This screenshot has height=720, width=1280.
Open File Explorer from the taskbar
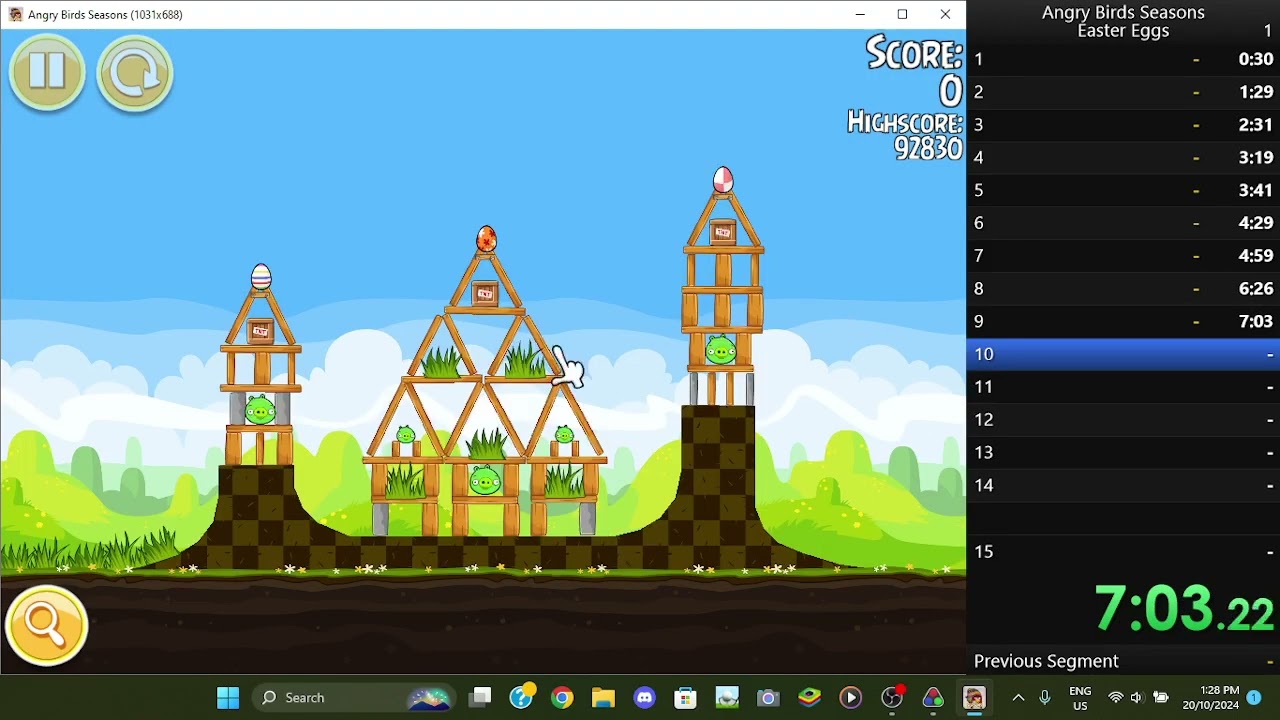click(603, 698)
